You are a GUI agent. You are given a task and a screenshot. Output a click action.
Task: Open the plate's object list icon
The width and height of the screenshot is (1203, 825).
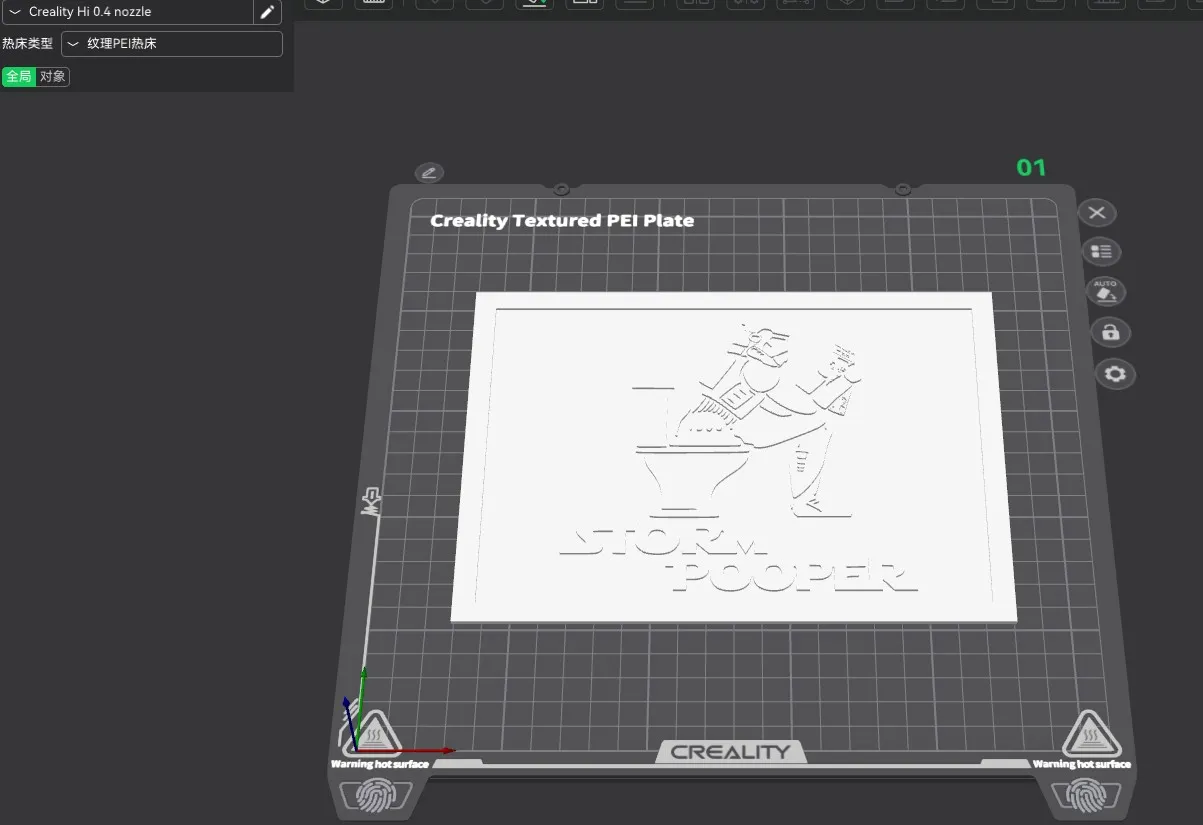[1101, 251]
